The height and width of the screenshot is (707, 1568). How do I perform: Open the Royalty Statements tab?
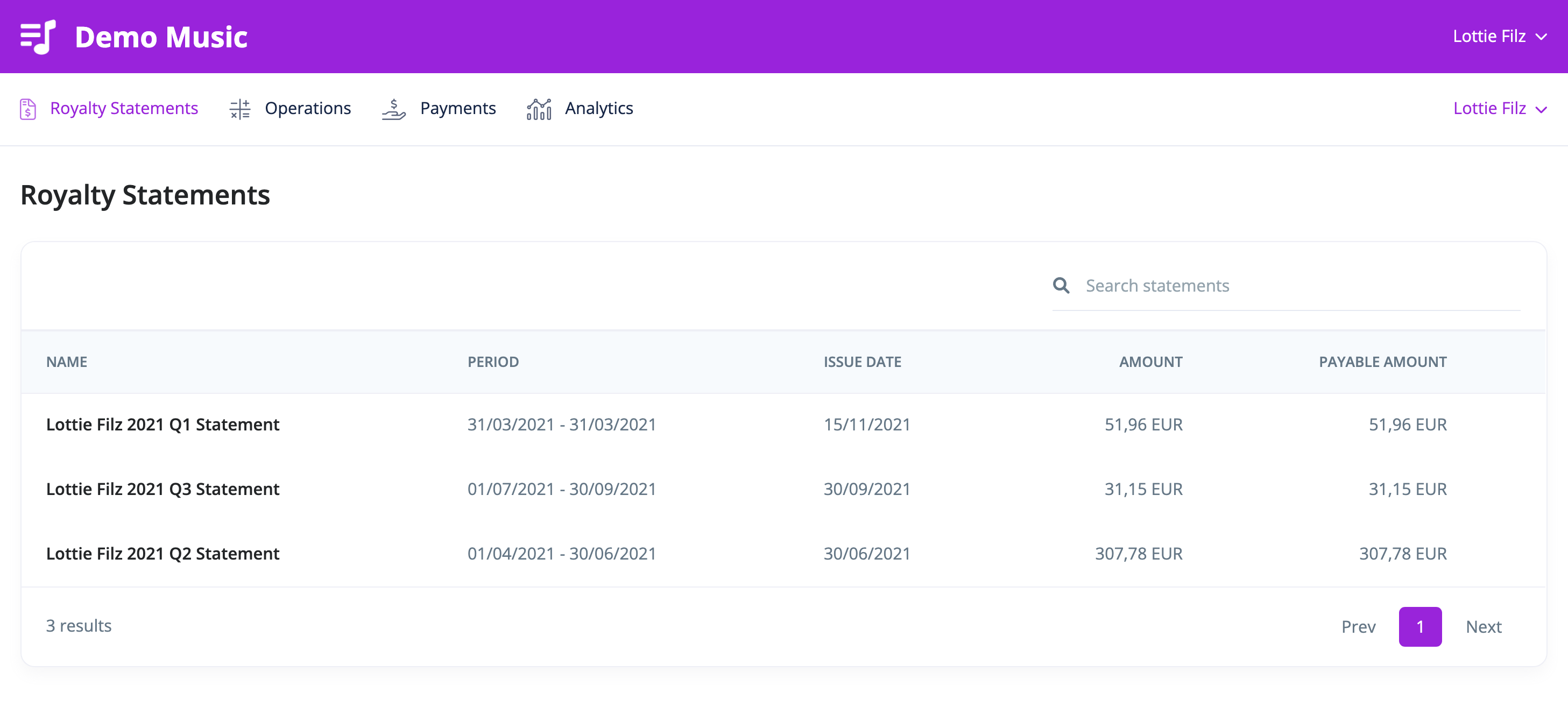109,108
